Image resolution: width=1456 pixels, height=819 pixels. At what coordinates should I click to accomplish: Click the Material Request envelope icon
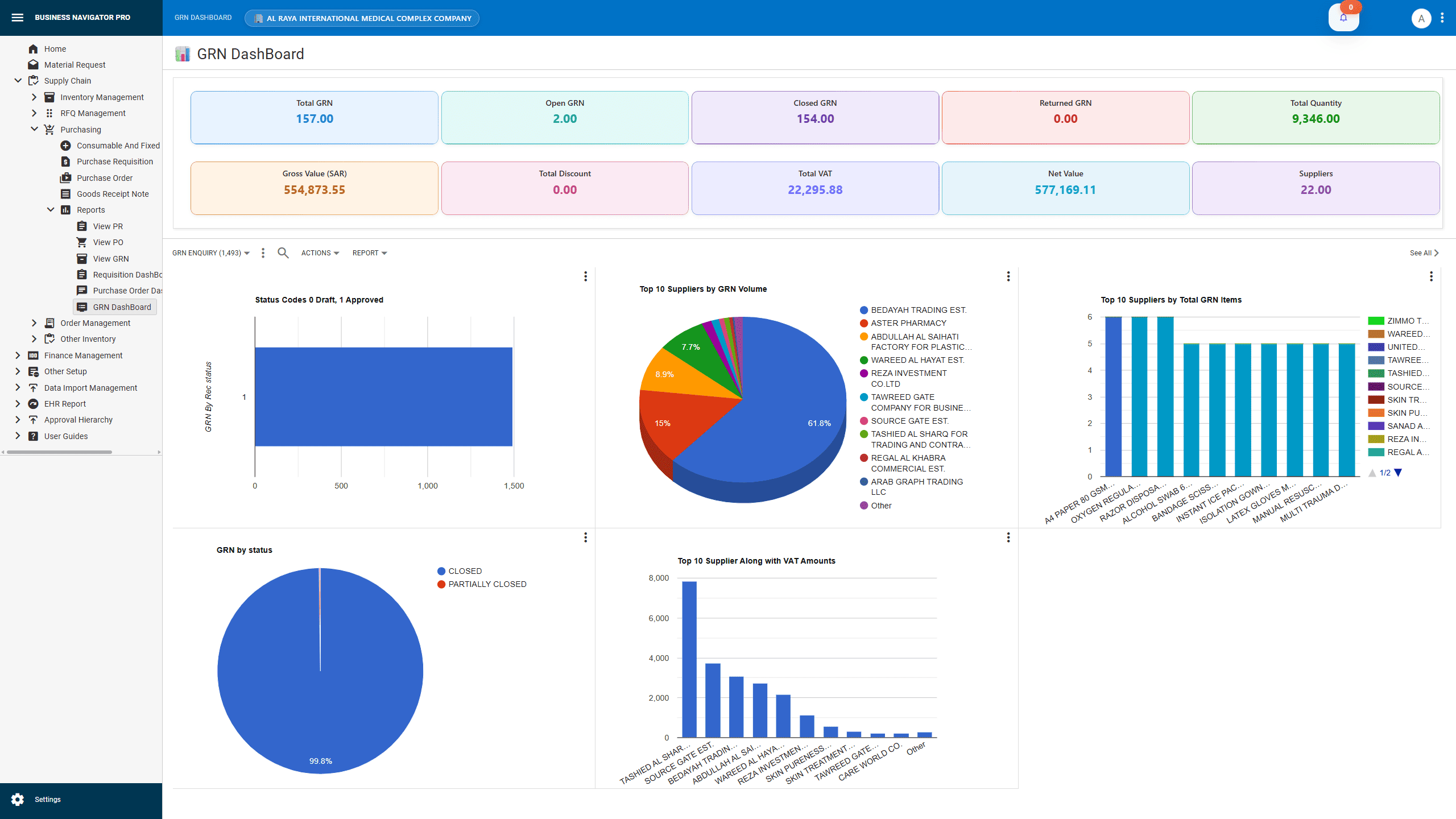click(x=33, y=64)
